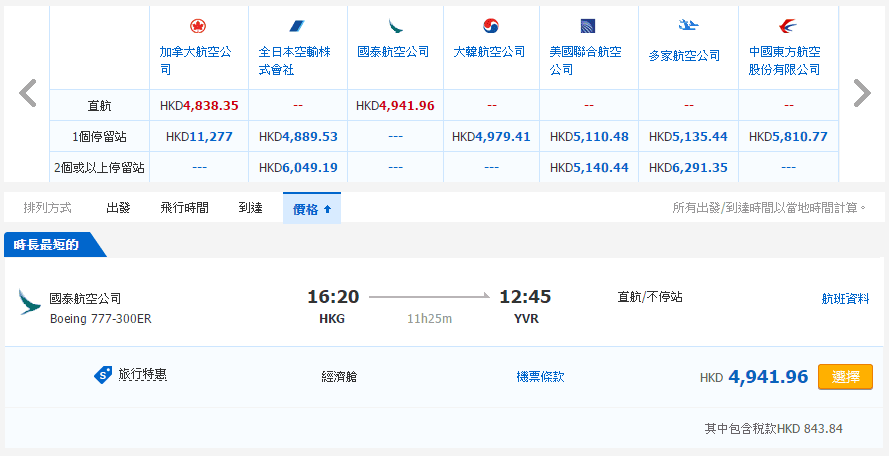This screenshot has width=889, height=456.
Task: Sort results by 飛行時間 flight duration
Action: (x=184, y=208)
